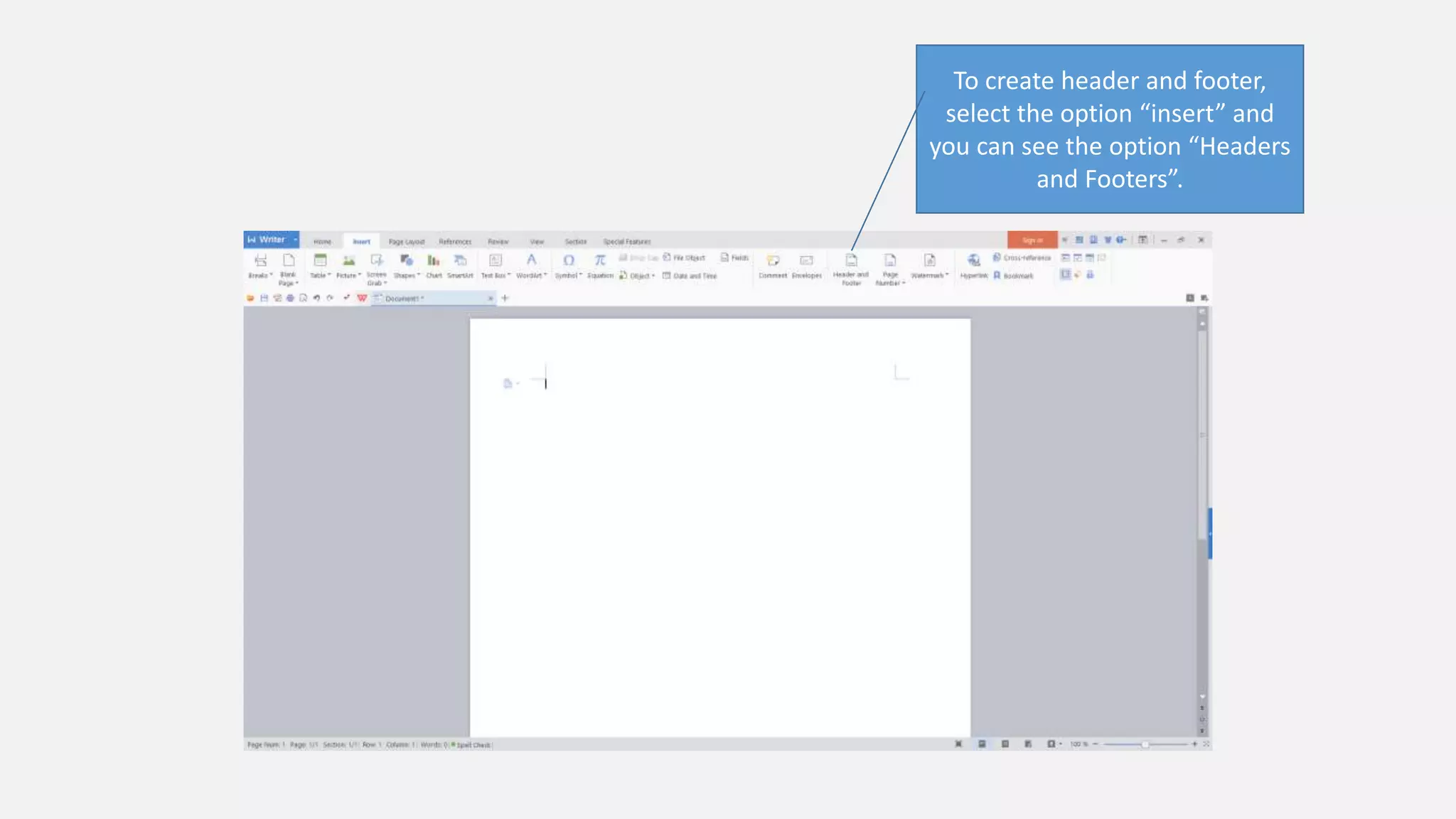Viewport: 1456px width, 819px height.
Task: Open Header and Footer
Action: coord(851,268)
